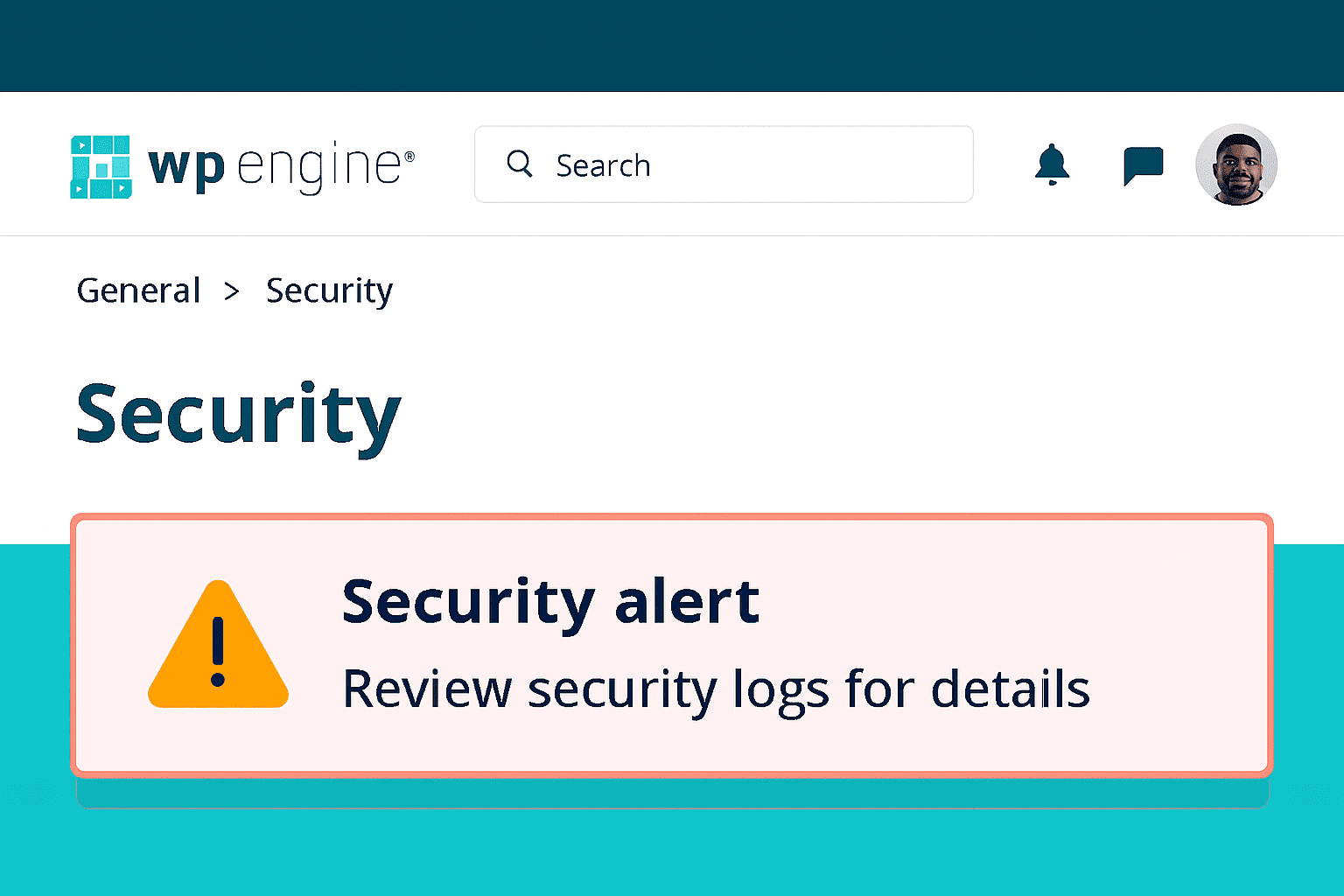This screenshot has height=896, width=1344.
Task: Open the user profile avatar menu
Action: click(x=1235, y=164)
